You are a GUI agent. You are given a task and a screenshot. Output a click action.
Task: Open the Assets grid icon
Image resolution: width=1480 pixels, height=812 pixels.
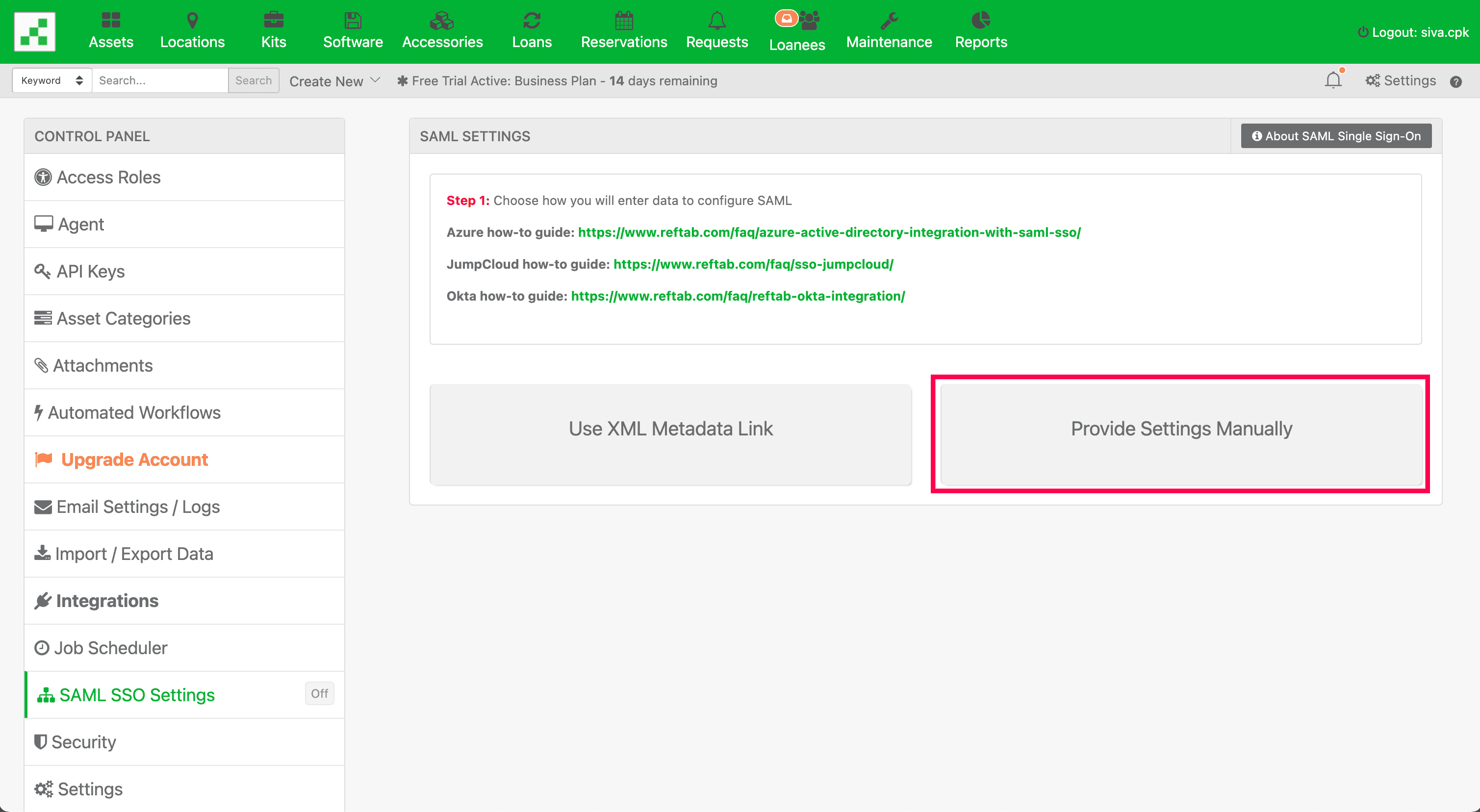tap(111, 21)
